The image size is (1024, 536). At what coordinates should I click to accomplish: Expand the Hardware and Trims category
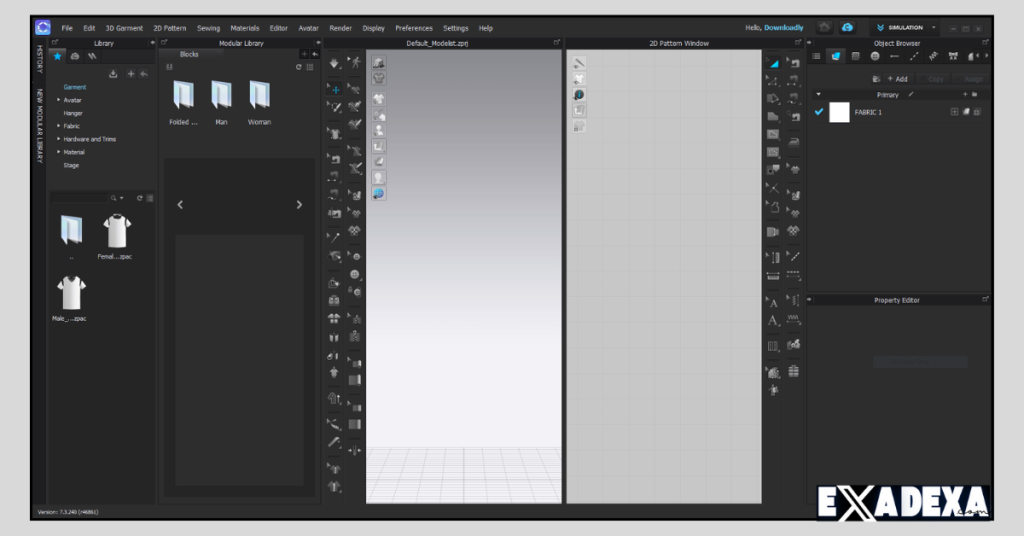[x=59, y=139]
